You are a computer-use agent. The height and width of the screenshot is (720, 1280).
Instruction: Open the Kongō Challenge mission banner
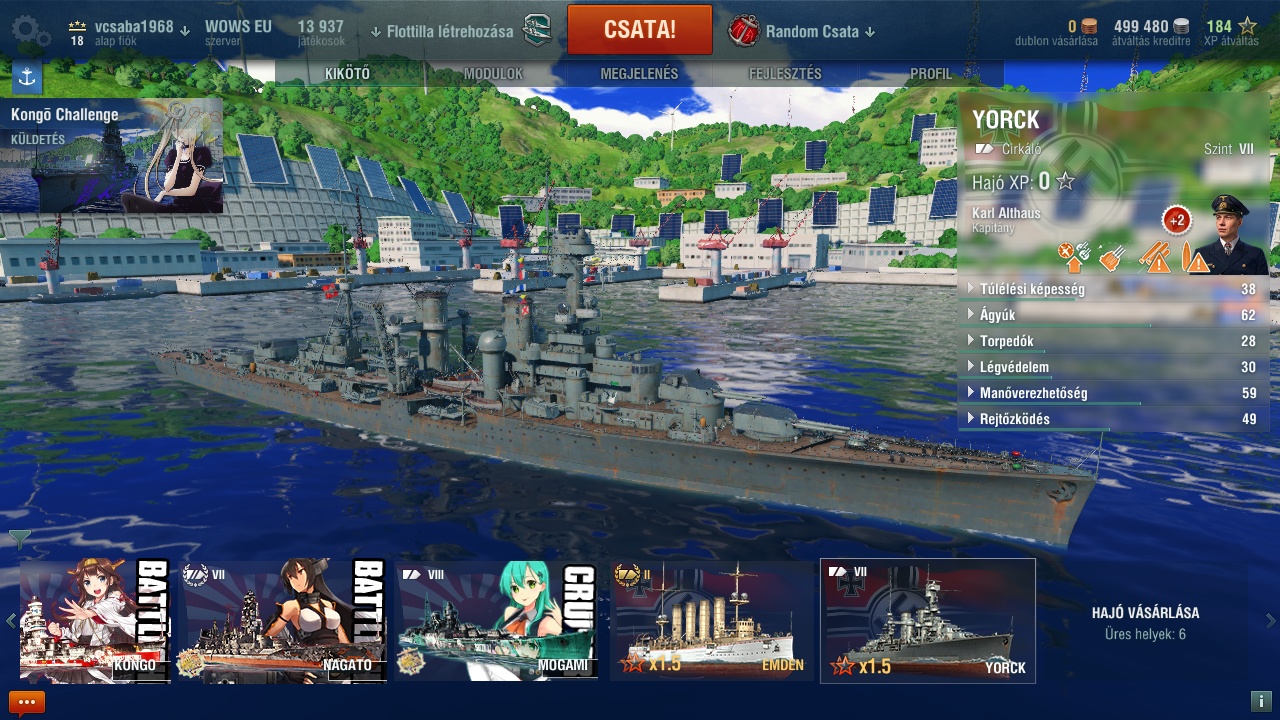pyautogui.click(x=112, y=155)
